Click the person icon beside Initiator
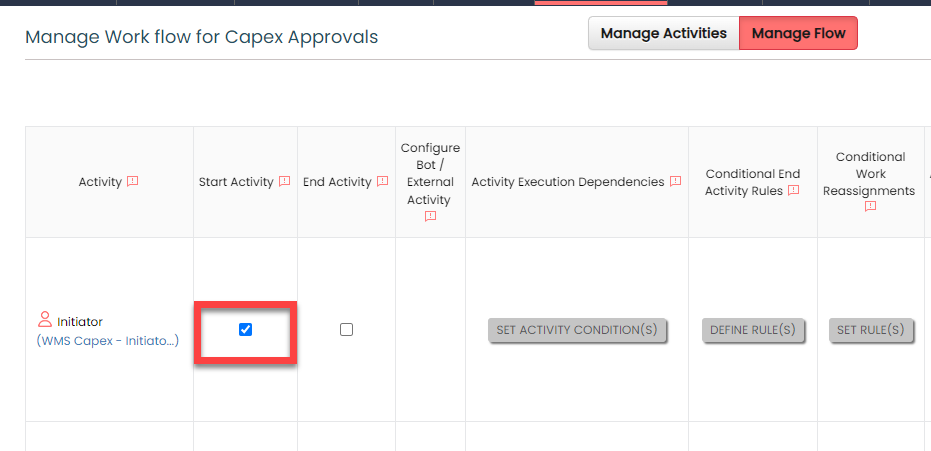Image resolution: width=931 pixels, height=451 pixels. (45, 321)
